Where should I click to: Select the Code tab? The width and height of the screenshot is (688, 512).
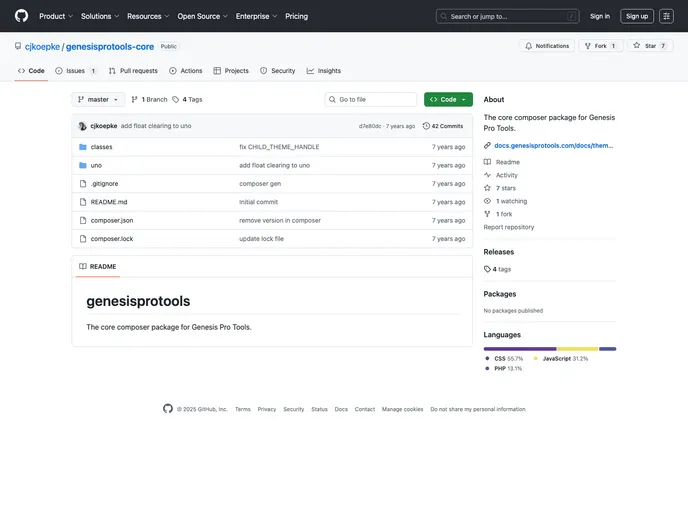[x=31, y=71]
